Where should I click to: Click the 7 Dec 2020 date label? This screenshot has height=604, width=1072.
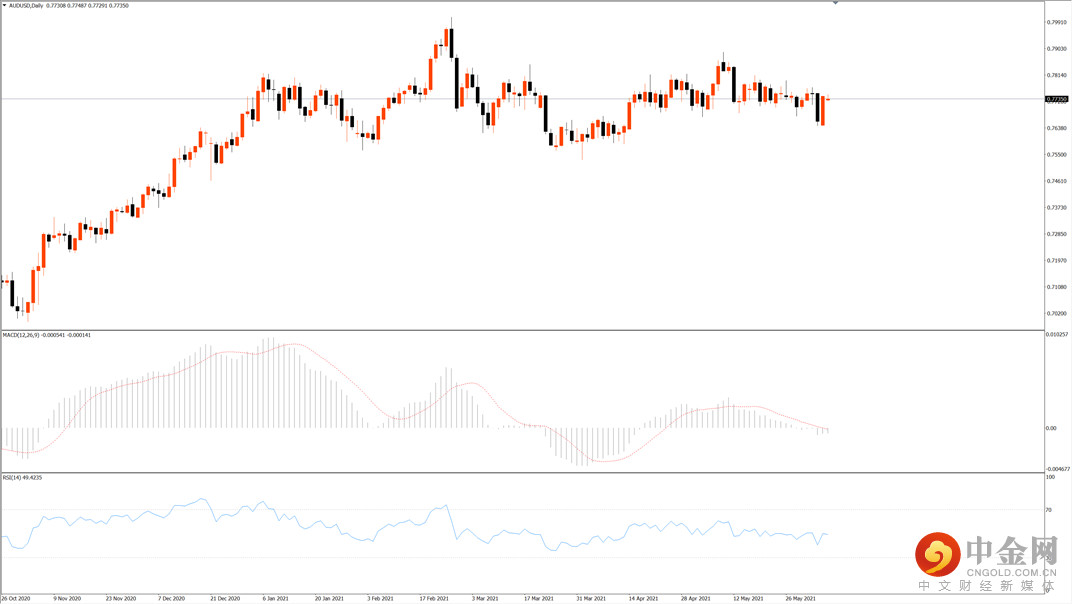(x=172, y=599)
